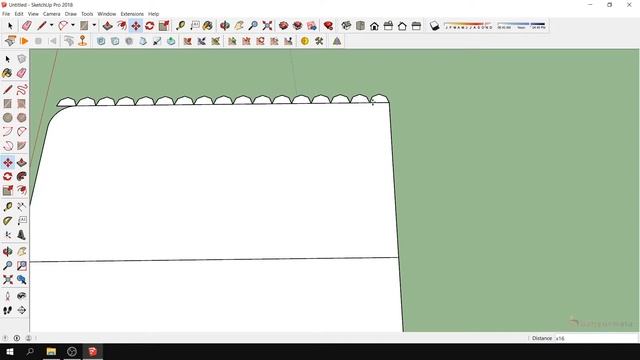The image size is (640, 360).
Task: Activate the Scale tool in top toolbar
Action: [164, 26]
